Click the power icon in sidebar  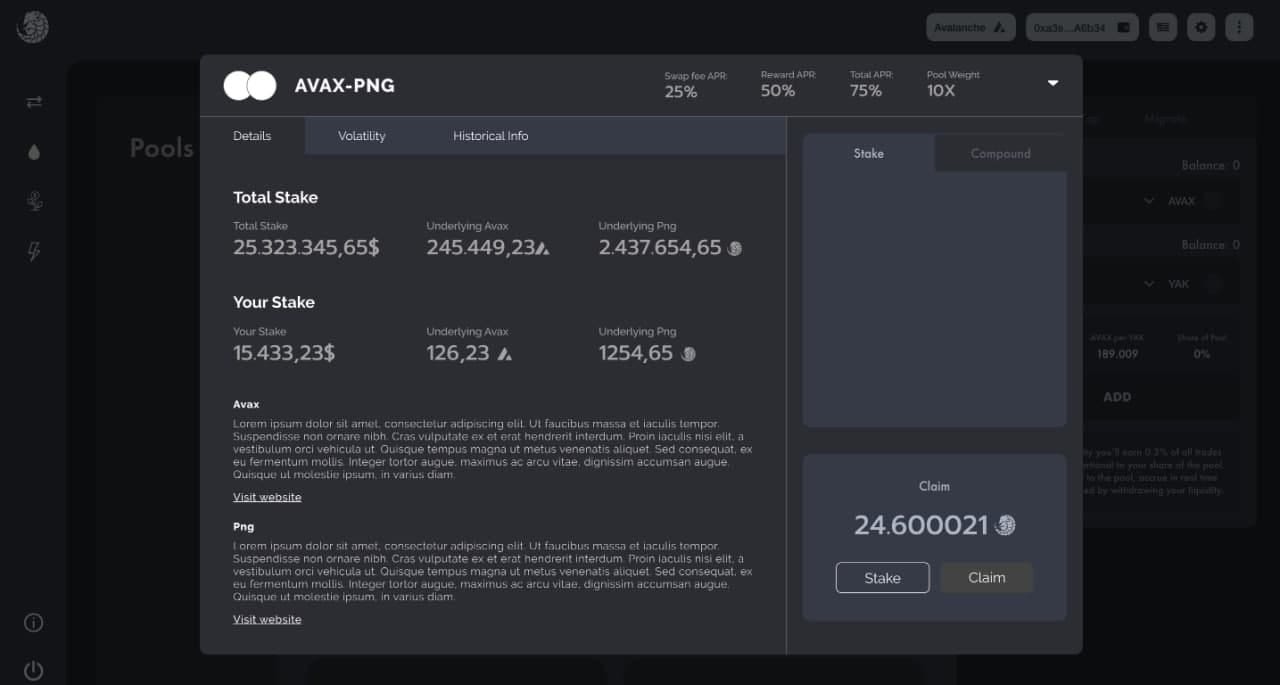coord(34,670)
